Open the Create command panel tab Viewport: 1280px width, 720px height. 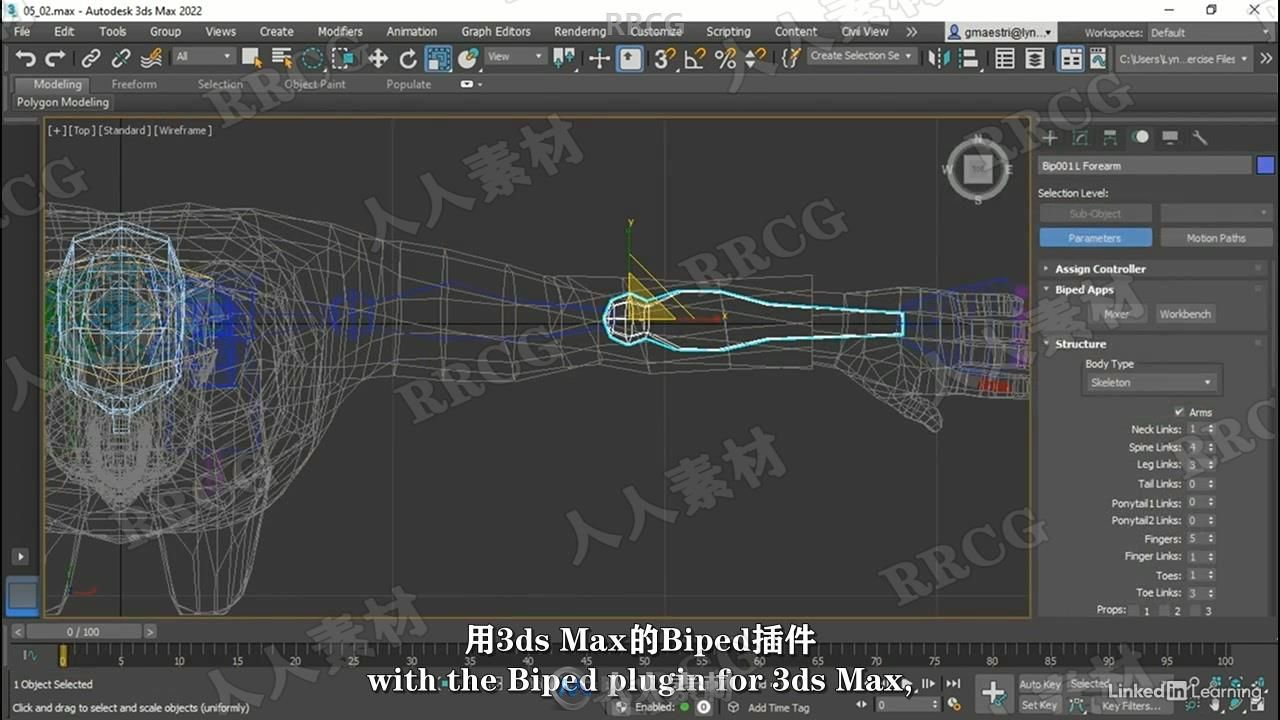1050,138
